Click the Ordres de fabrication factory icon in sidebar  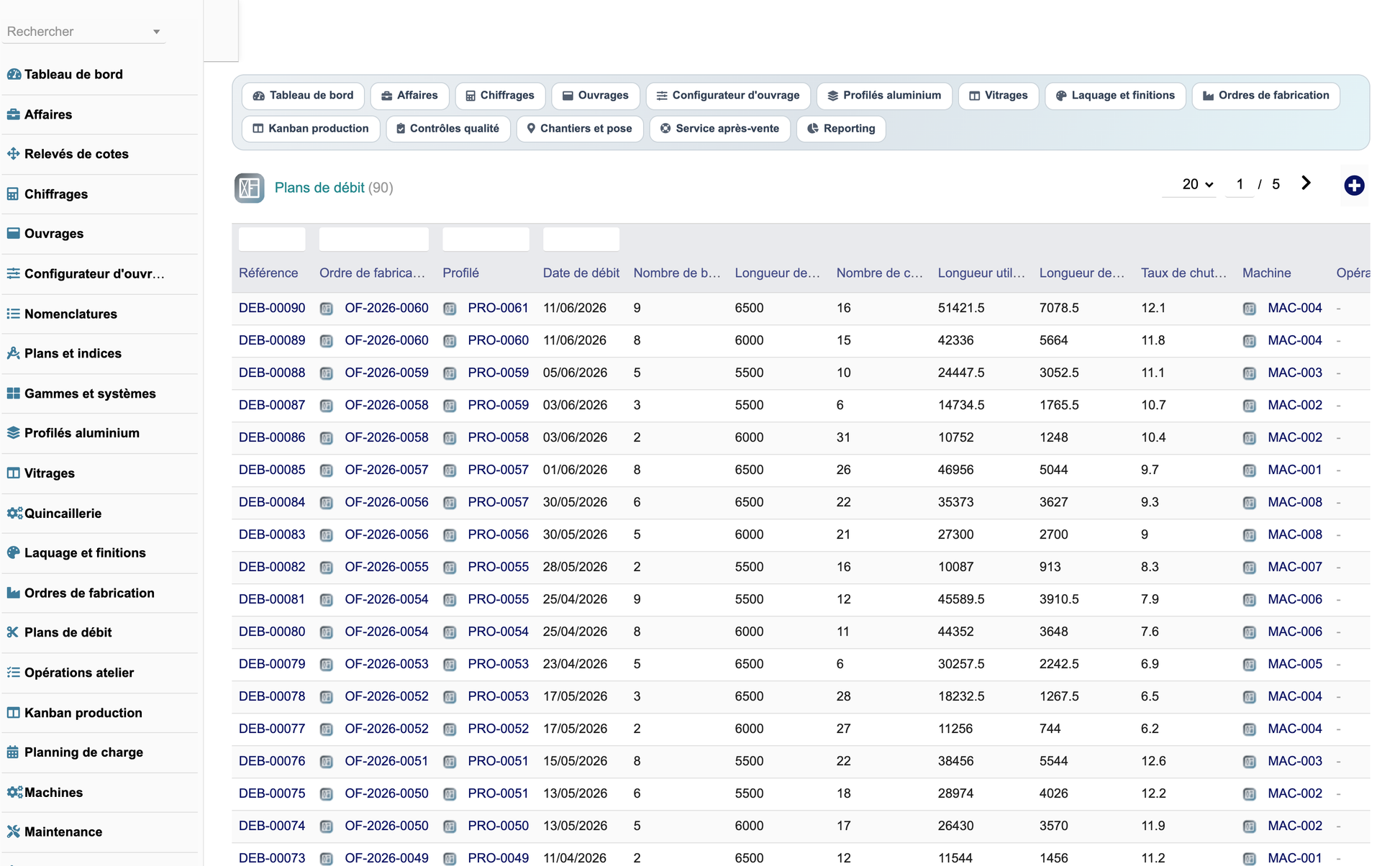pyautogui.click(x=13, y=593)
